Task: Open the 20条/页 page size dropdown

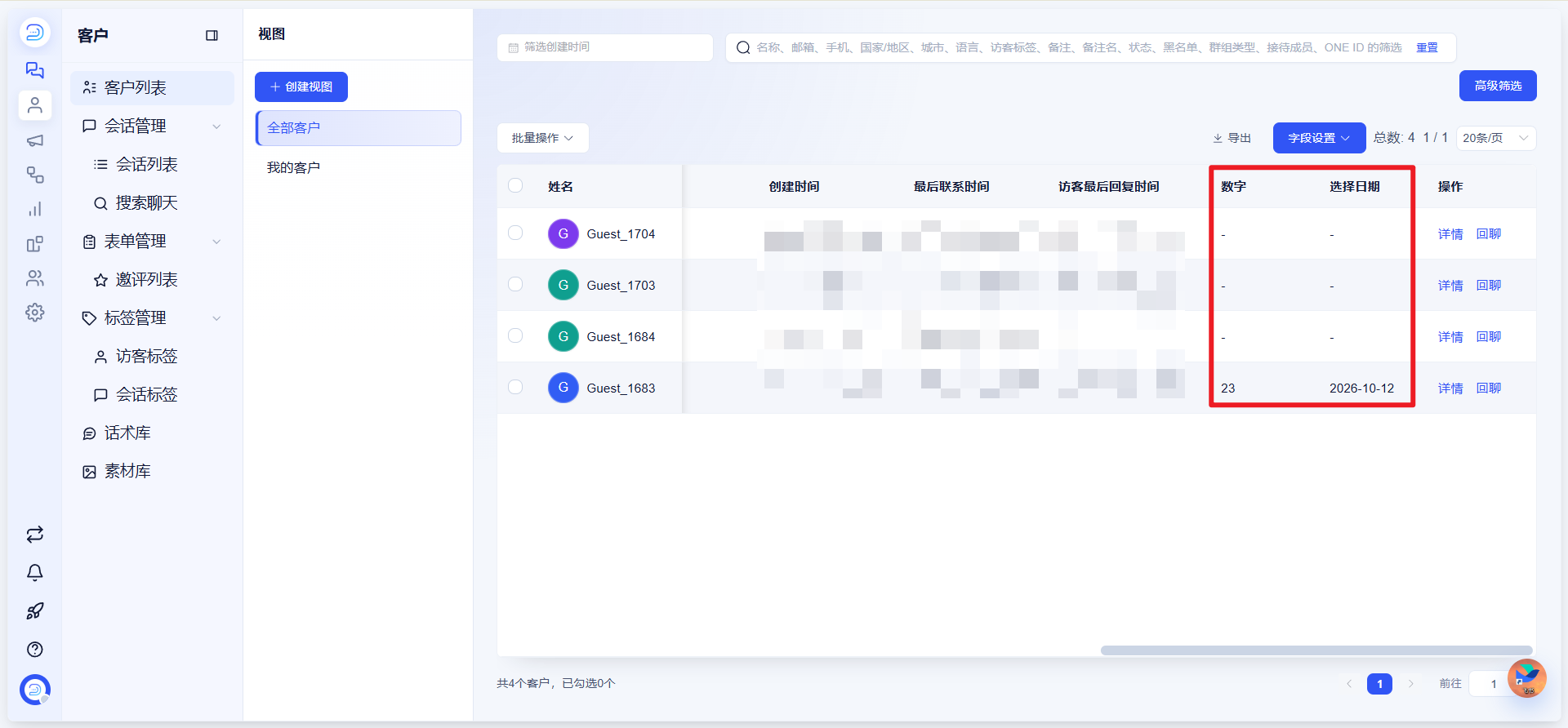Action: click(x=1495, y=138)
